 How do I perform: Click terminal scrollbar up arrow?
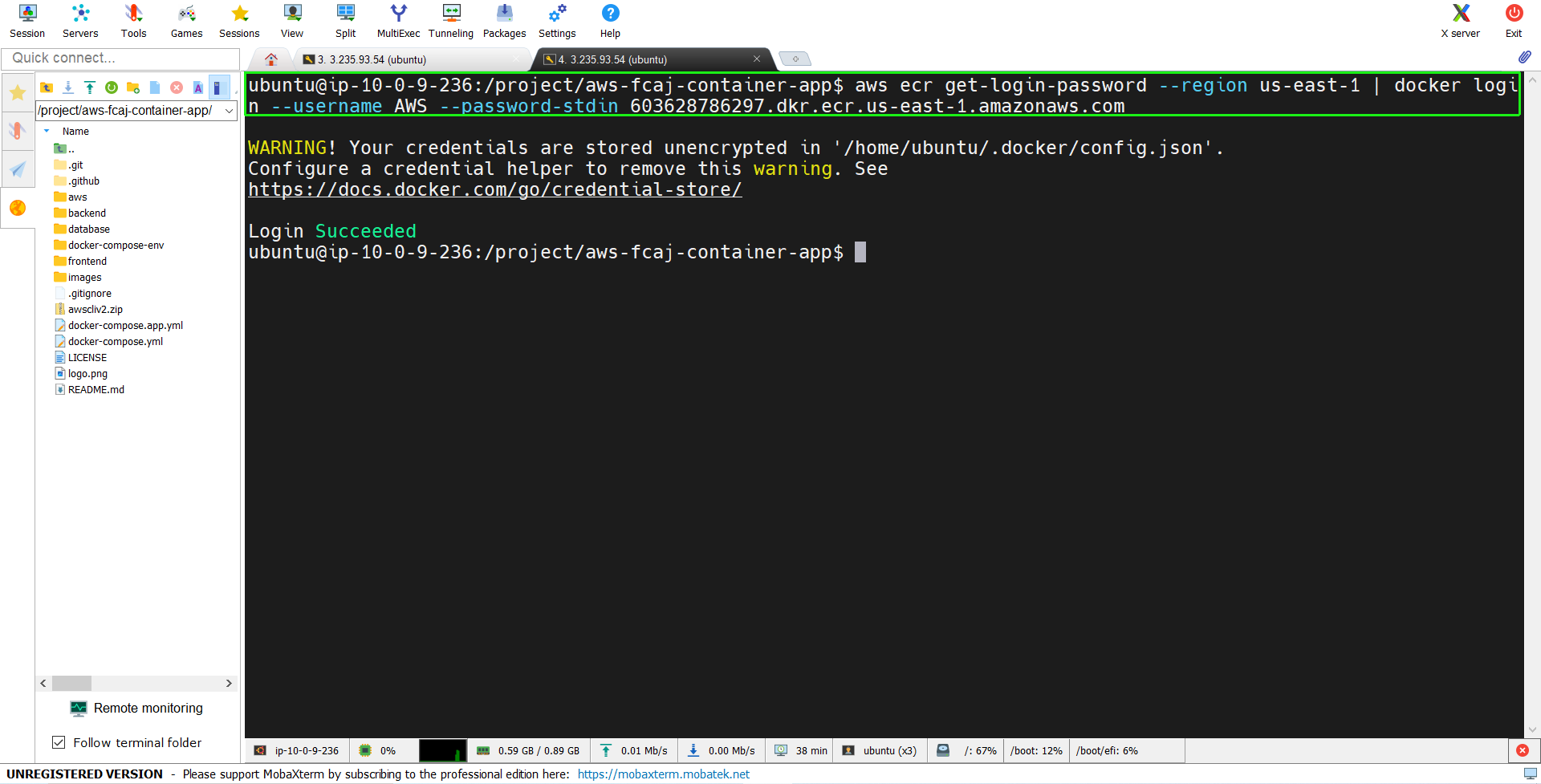click(x=1532, y=80)
